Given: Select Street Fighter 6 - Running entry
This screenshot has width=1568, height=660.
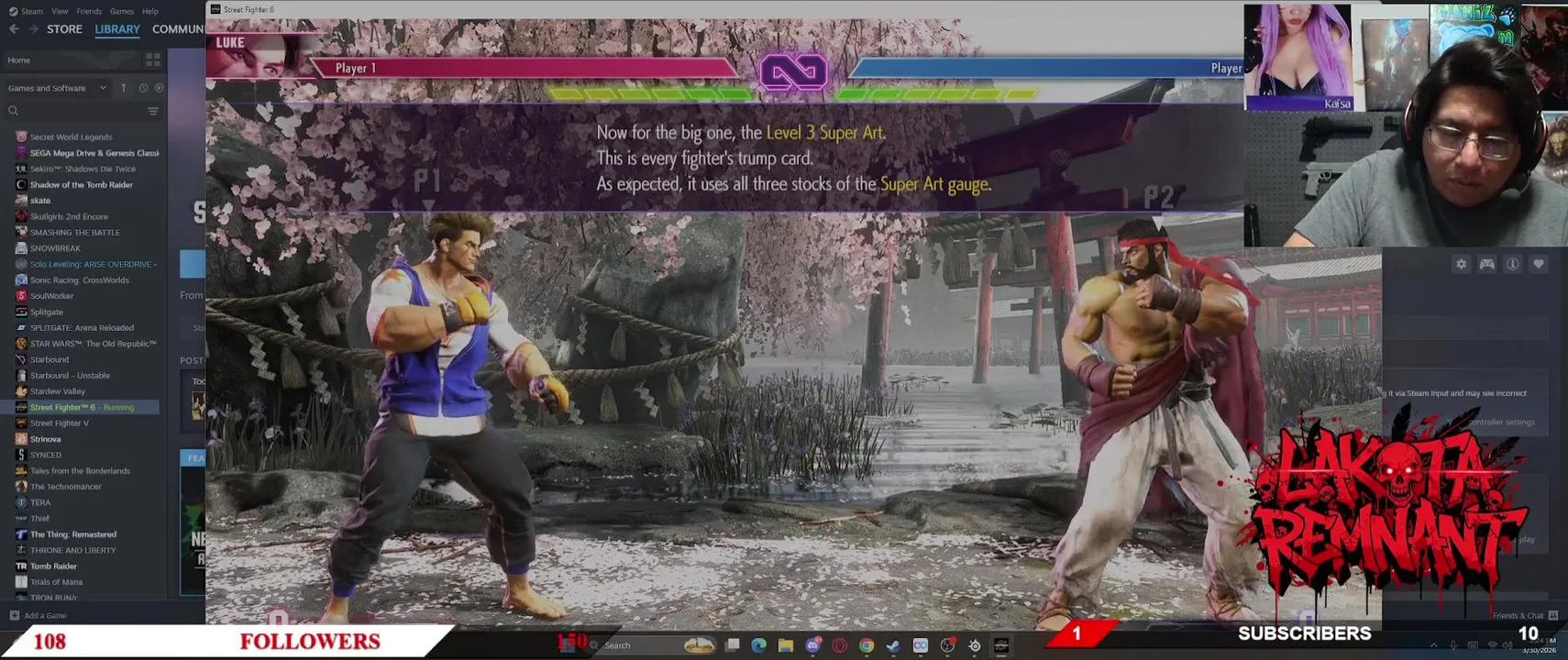Looking at the screenshot, I should coord(82,407).
